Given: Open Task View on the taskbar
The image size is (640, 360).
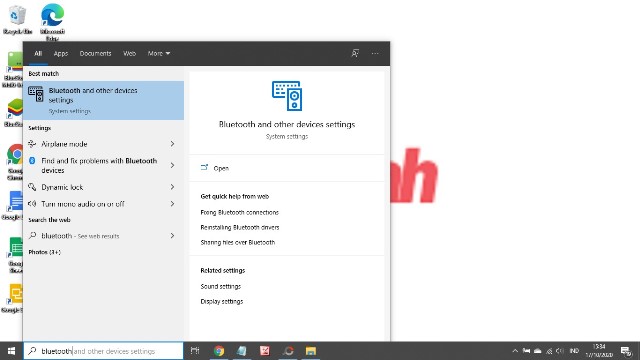Looking at the screenshot, I should [x=195, y=351].
